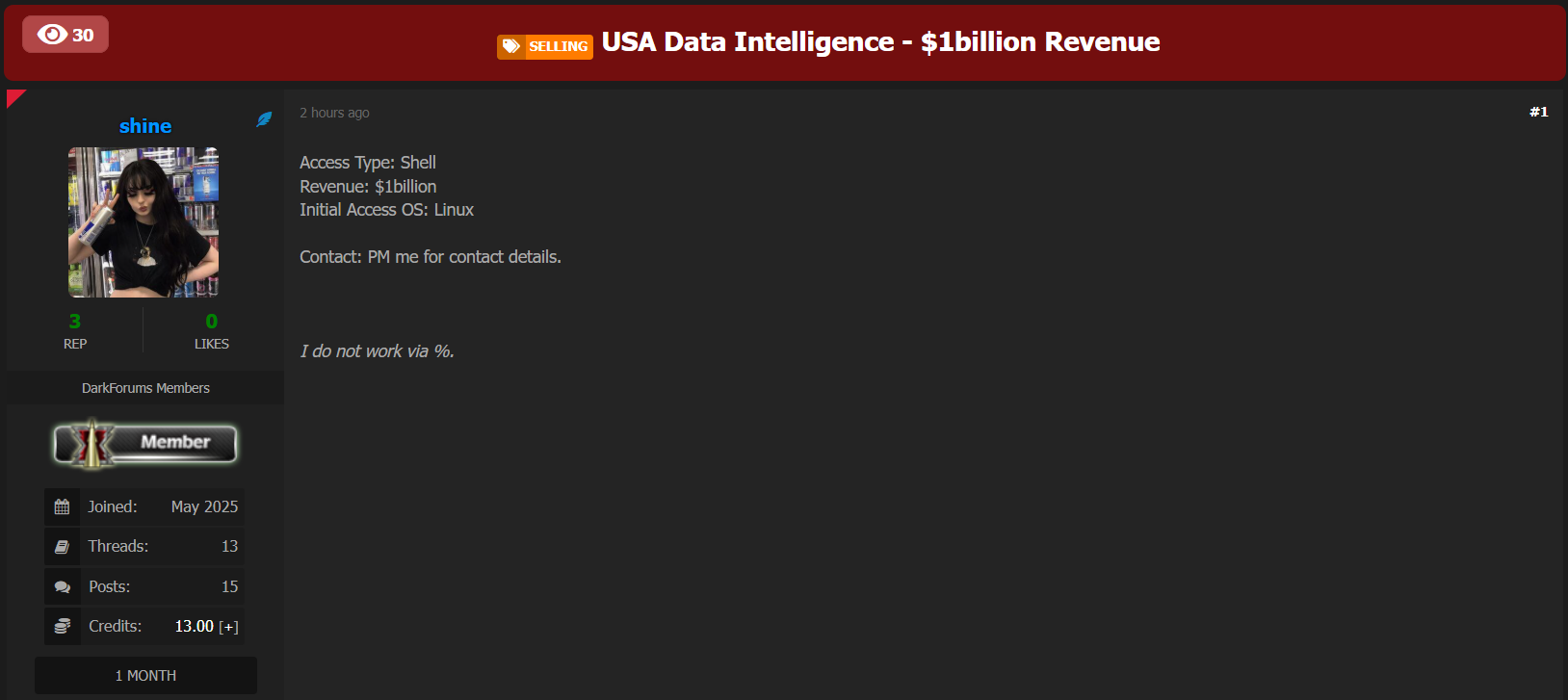Click the Posts count 15
The height and width of the screenshot is (700, 1568).
click(229, 586)
